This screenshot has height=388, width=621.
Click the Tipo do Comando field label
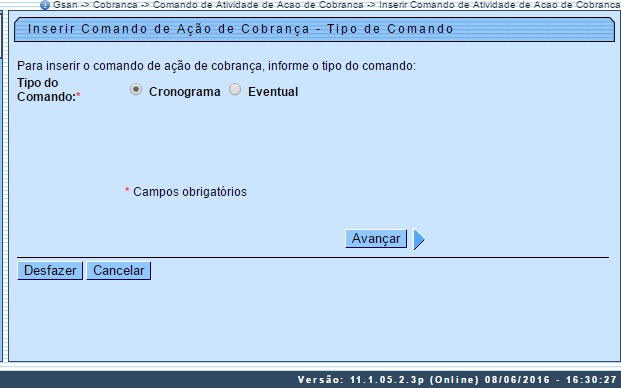46,90
